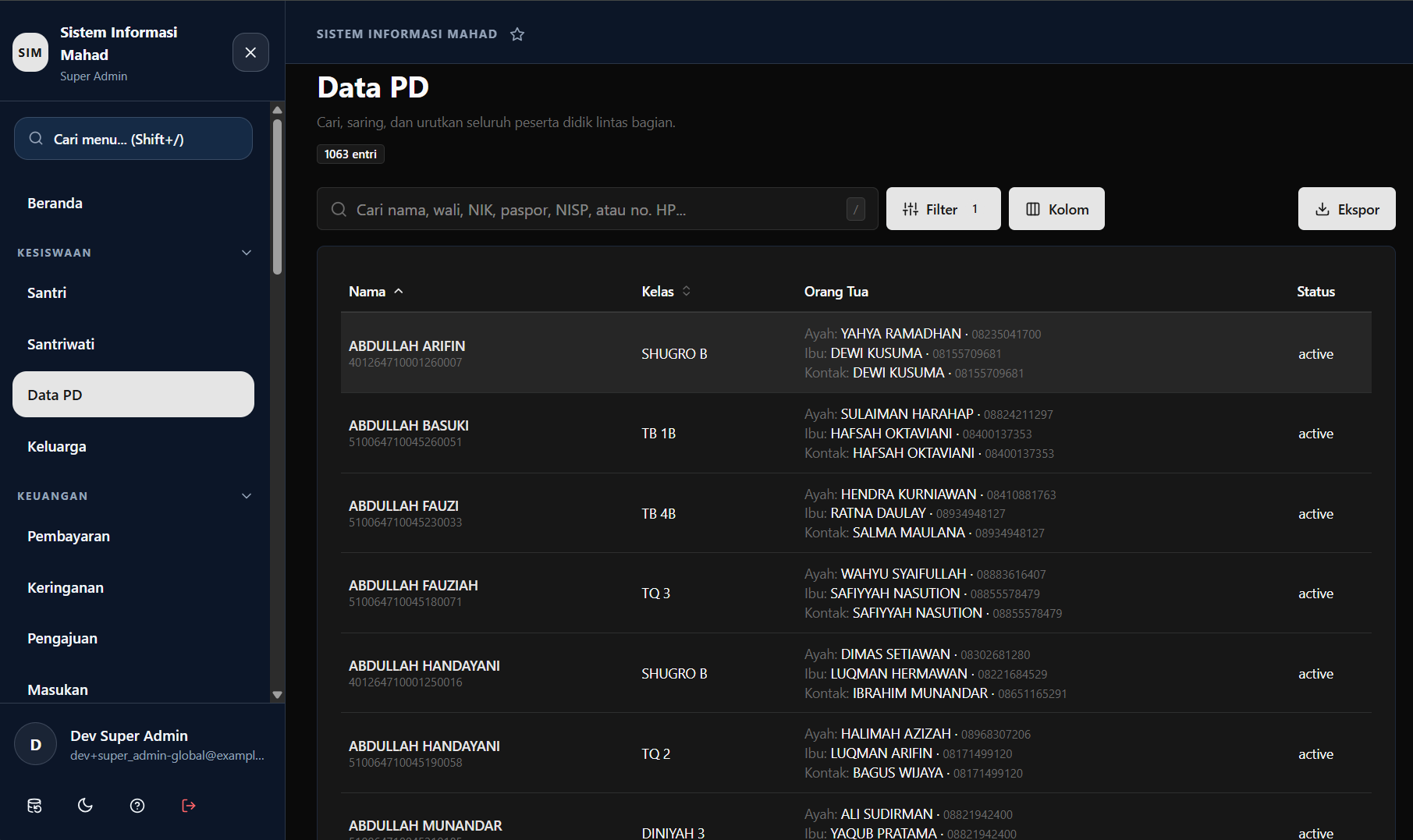Sort by the Kelas column header
This screenshot has height=840, width=1413.
666,292
